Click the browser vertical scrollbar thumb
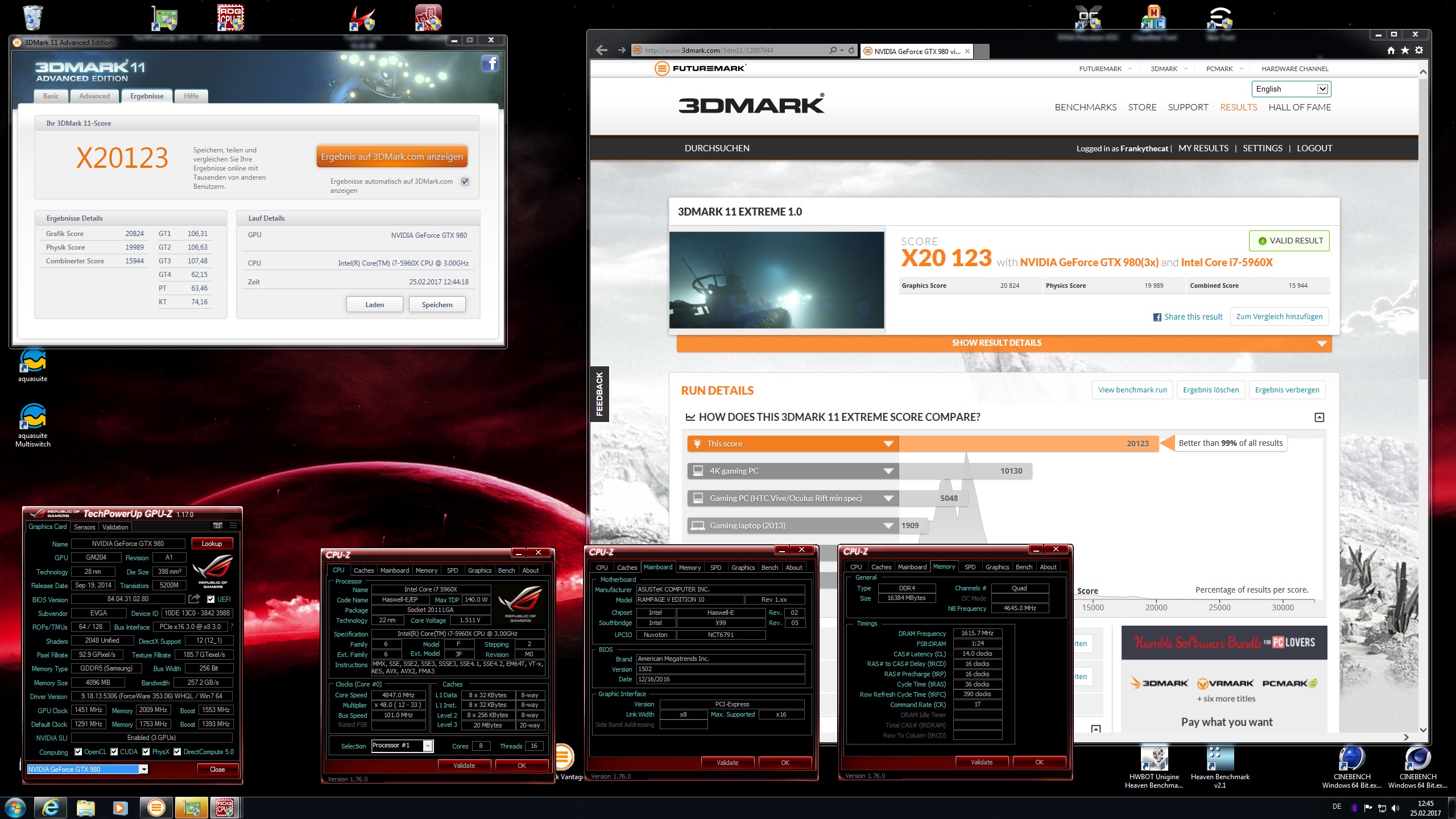The image size is (1456, 819). click(1423, 227)
